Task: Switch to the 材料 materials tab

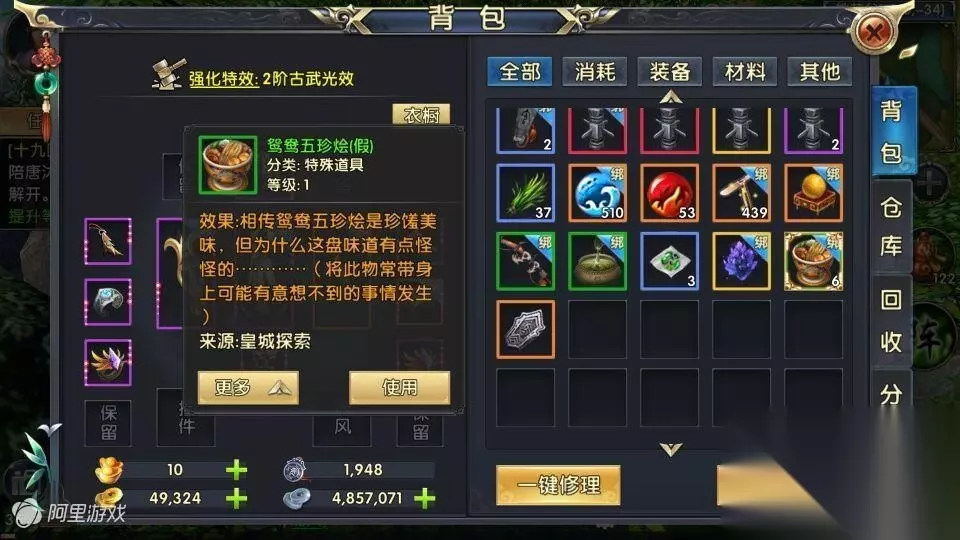Action: tap(745, 72)
